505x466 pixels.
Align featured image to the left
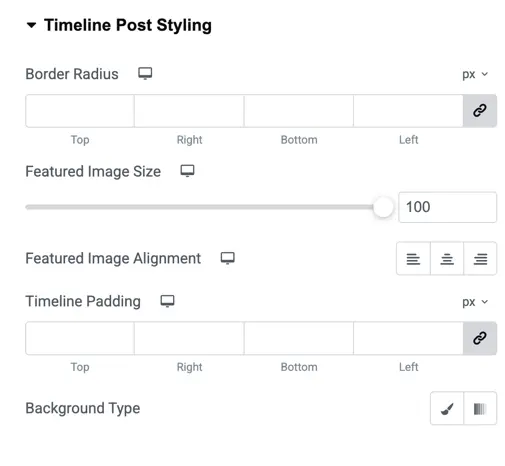coord(413,259)
